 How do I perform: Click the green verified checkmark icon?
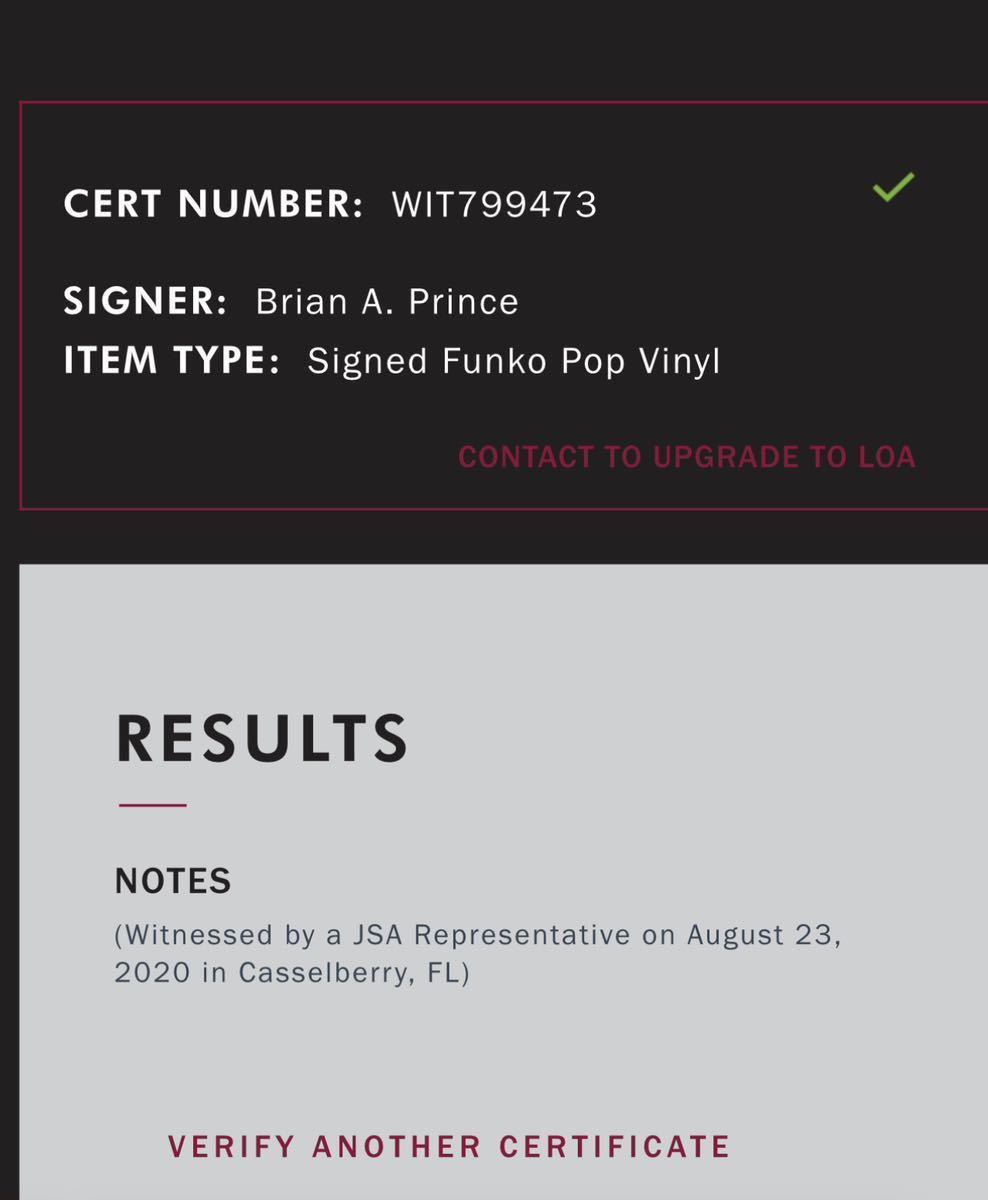pos(893,187)
